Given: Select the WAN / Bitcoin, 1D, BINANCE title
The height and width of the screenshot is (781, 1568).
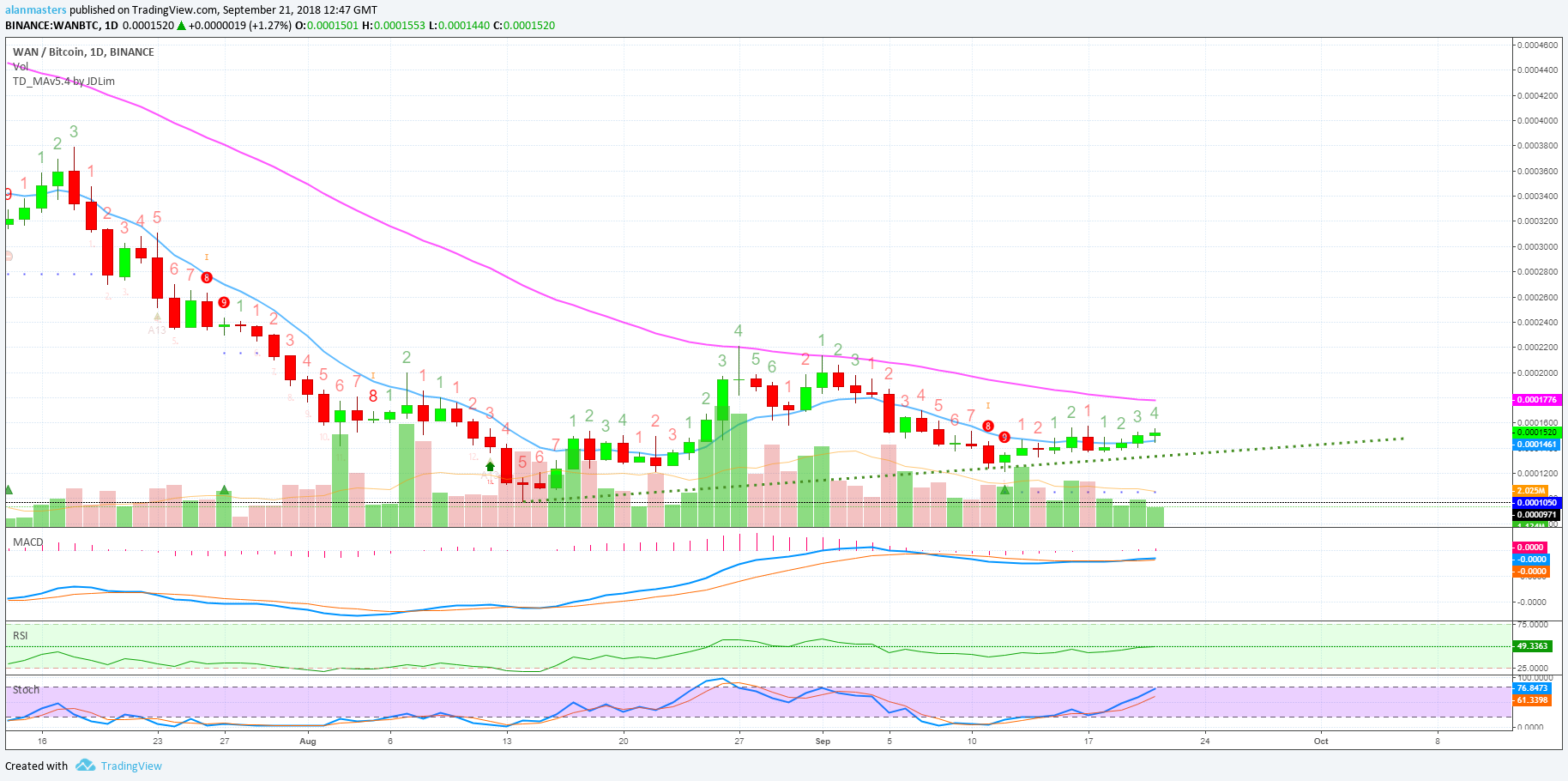Looking at the screenshot, I should point(83,51).
